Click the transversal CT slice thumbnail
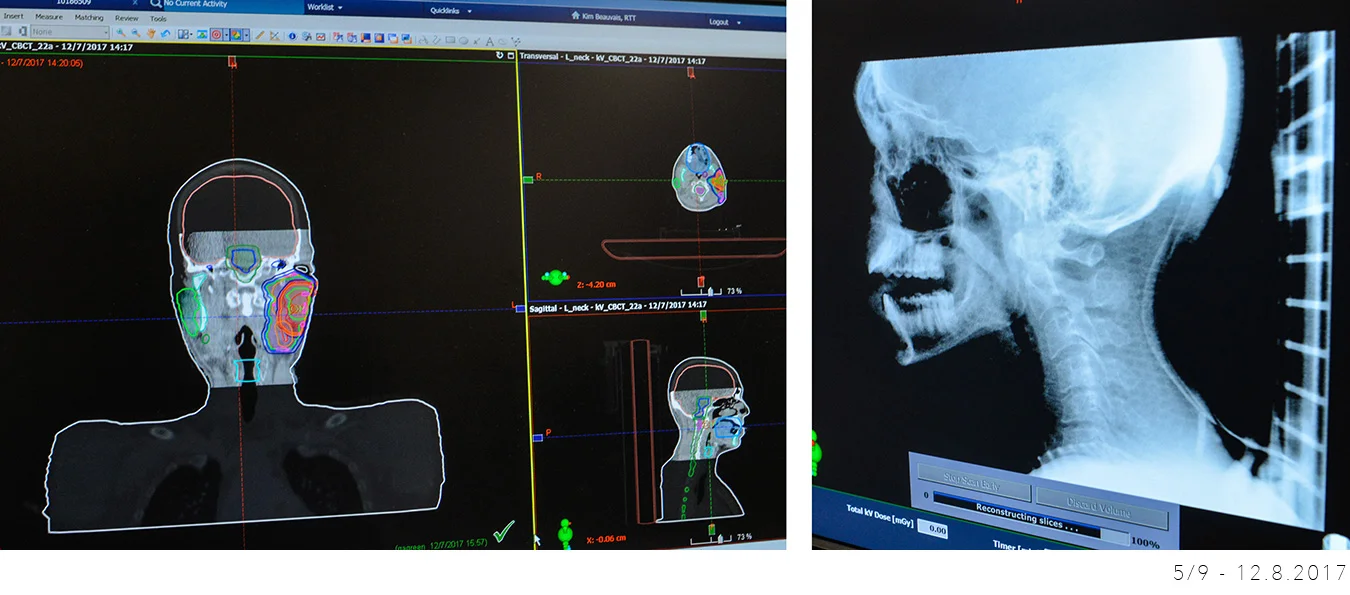The image size is (1350, 595). [x=699, y=176]
